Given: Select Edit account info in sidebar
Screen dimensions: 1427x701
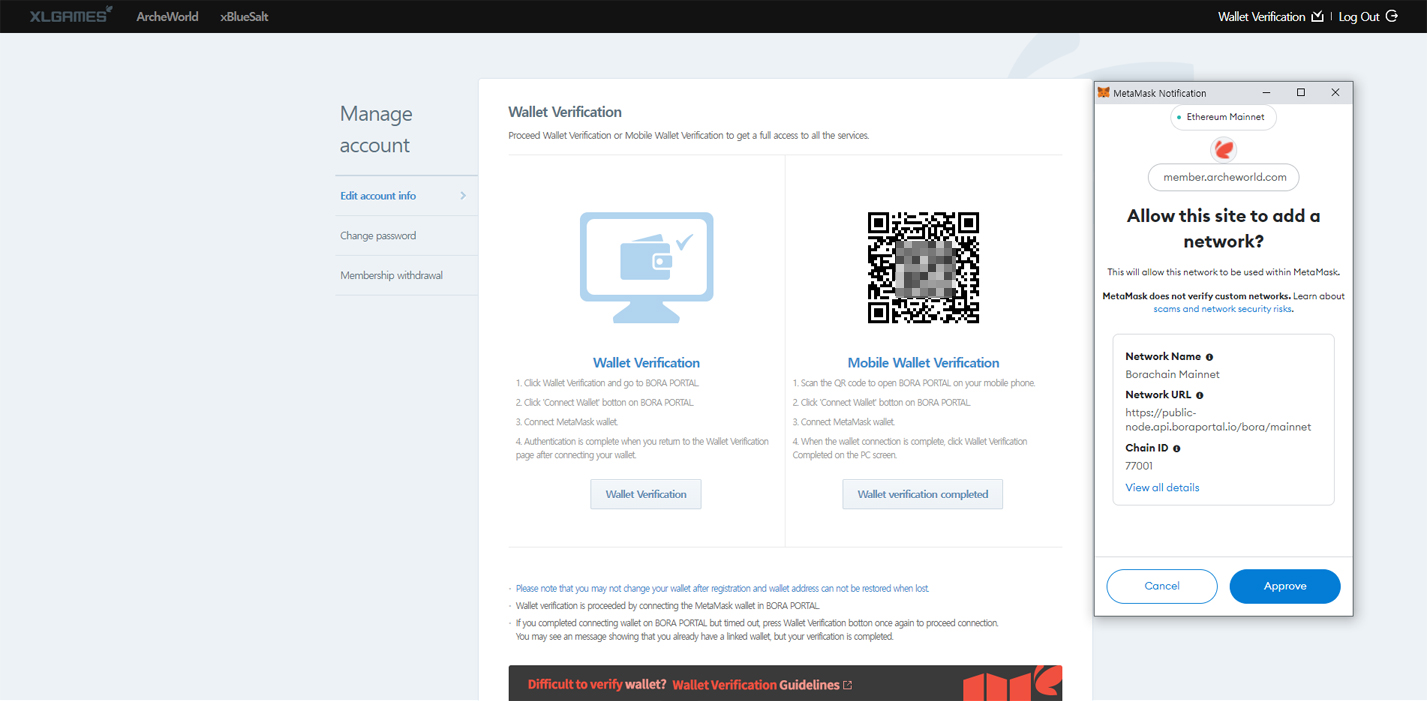Looking at the screenshot, I should (x=378, y=196).
